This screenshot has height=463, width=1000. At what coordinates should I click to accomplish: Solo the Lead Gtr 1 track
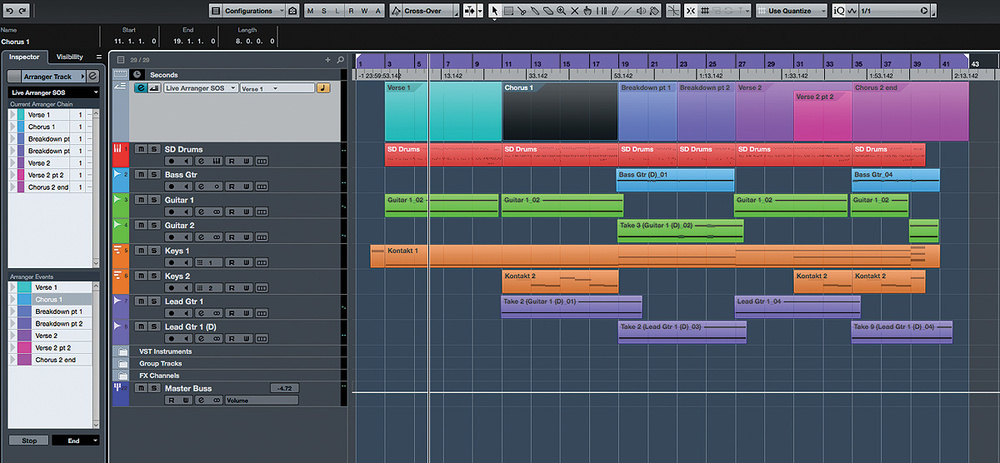pyautogui.click(x=153, y=301)
